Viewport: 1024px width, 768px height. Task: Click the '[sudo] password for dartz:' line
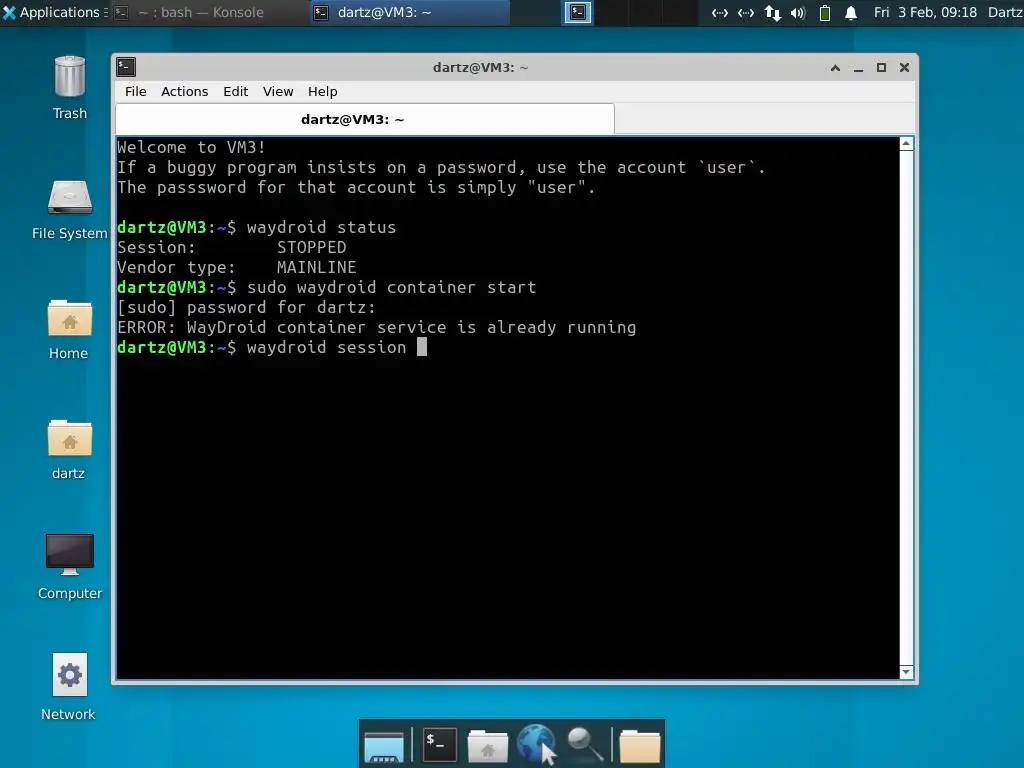(246, 307)
